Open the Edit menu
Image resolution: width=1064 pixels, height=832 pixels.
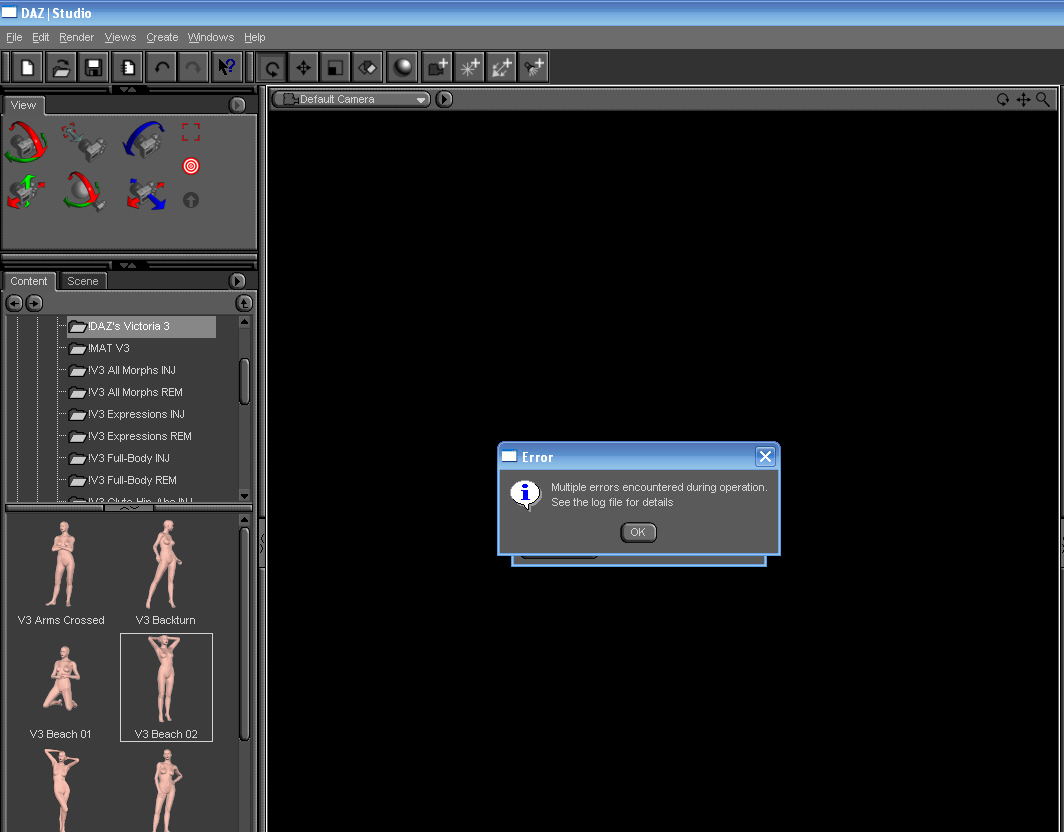(41, 37)
